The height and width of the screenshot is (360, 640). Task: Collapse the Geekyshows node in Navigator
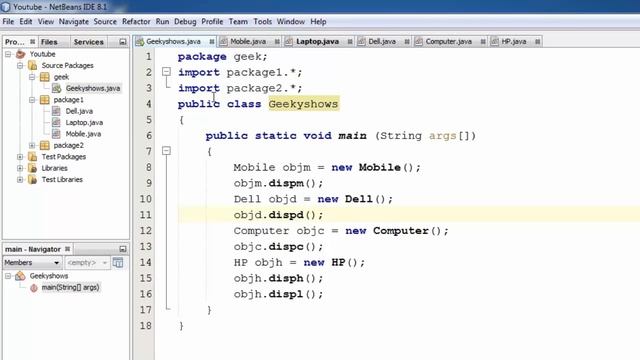8,276
